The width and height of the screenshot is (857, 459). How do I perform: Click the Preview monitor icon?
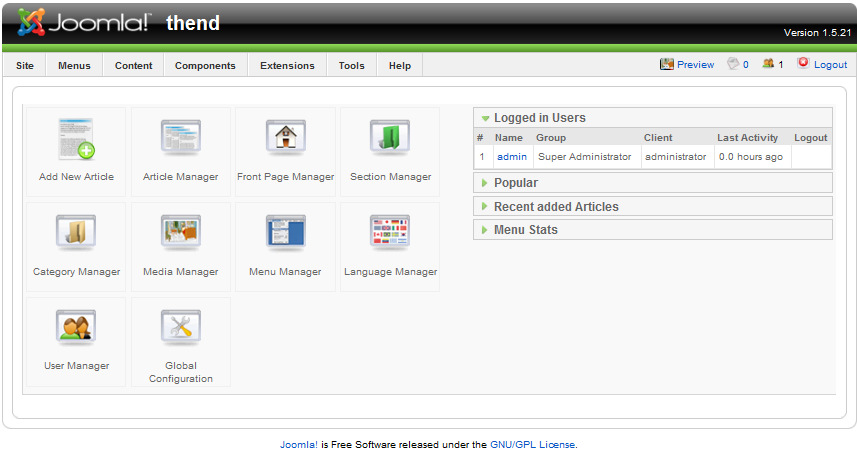667,64
